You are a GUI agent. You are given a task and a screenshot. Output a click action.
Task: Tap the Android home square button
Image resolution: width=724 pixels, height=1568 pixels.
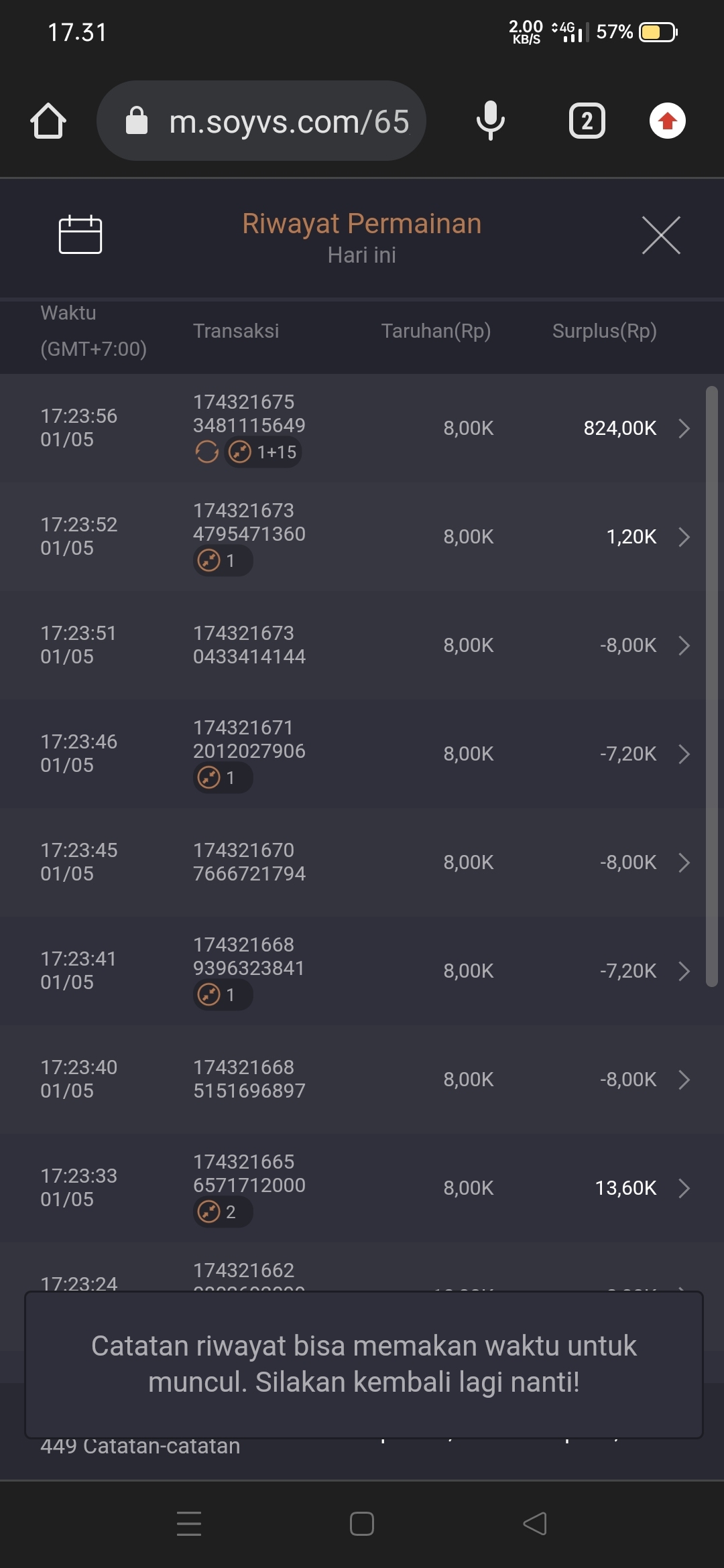362,1524
